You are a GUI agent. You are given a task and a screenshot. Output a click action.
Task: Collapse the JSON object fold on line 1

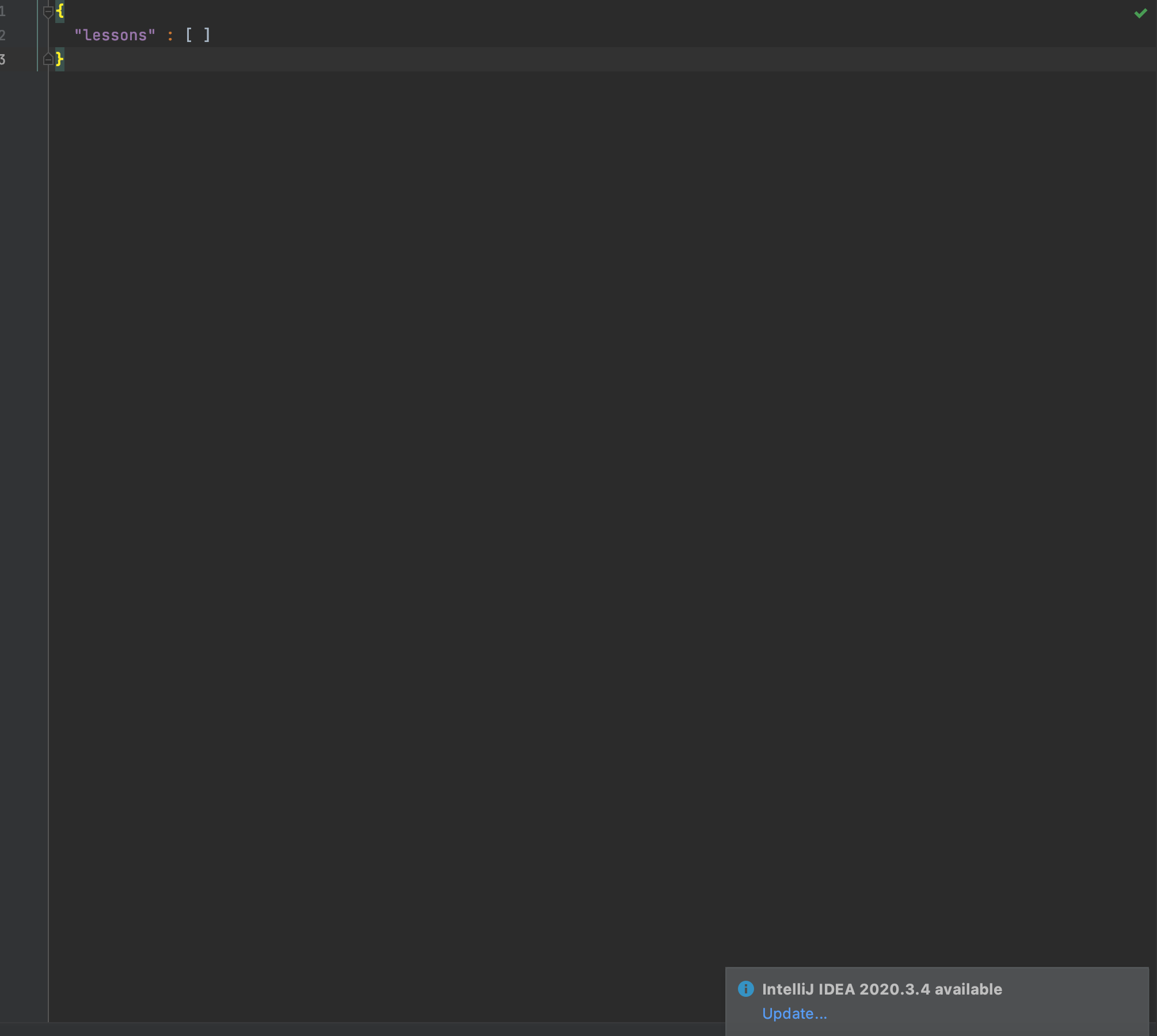(48, 11)
